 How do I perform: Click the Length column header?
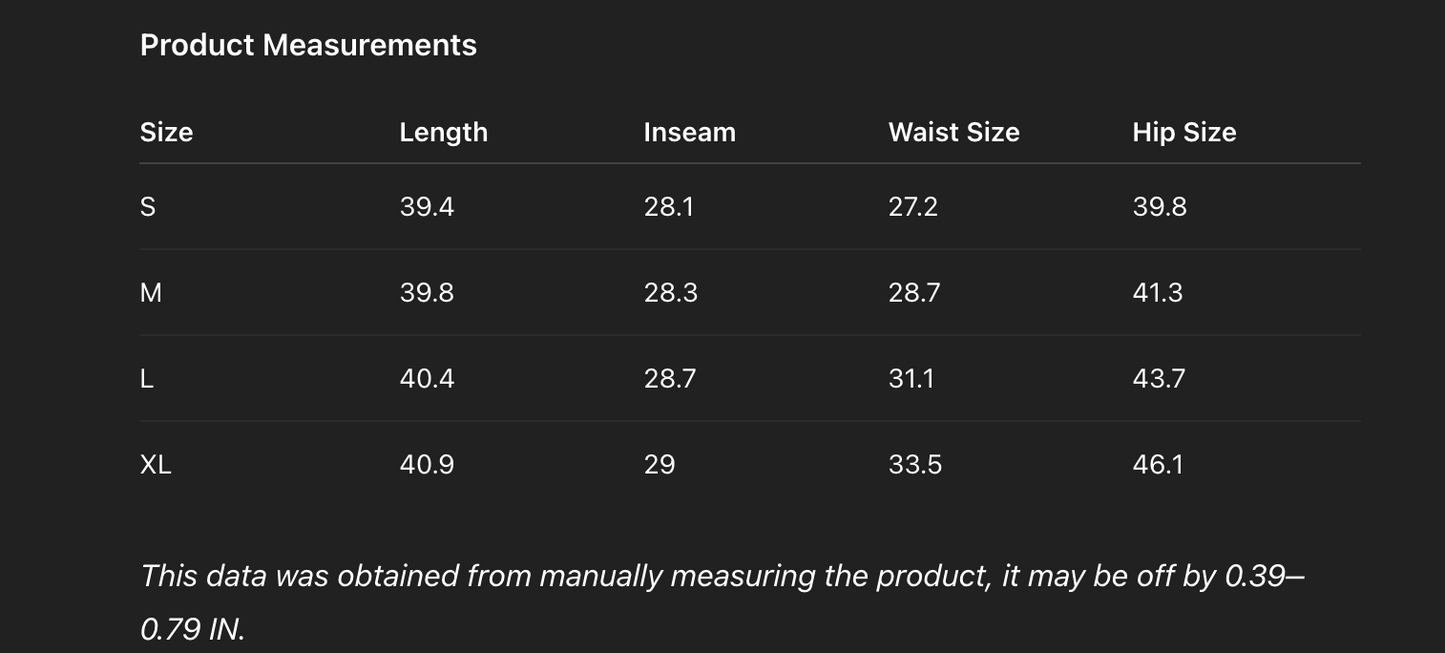(443, 132)
